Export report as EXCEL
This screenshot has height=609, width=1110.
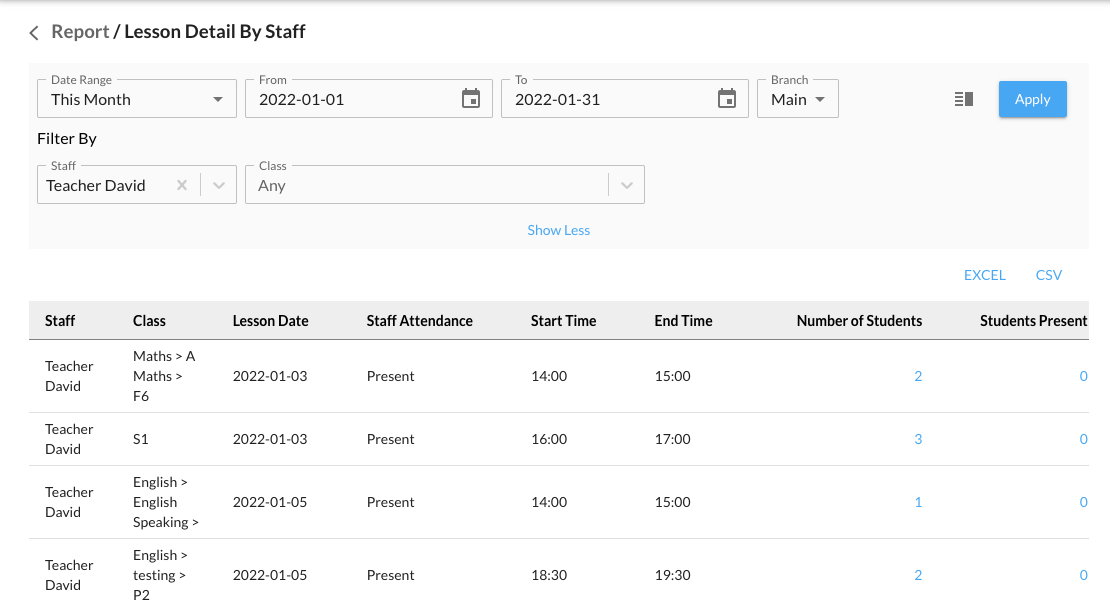tap(984, 275)
